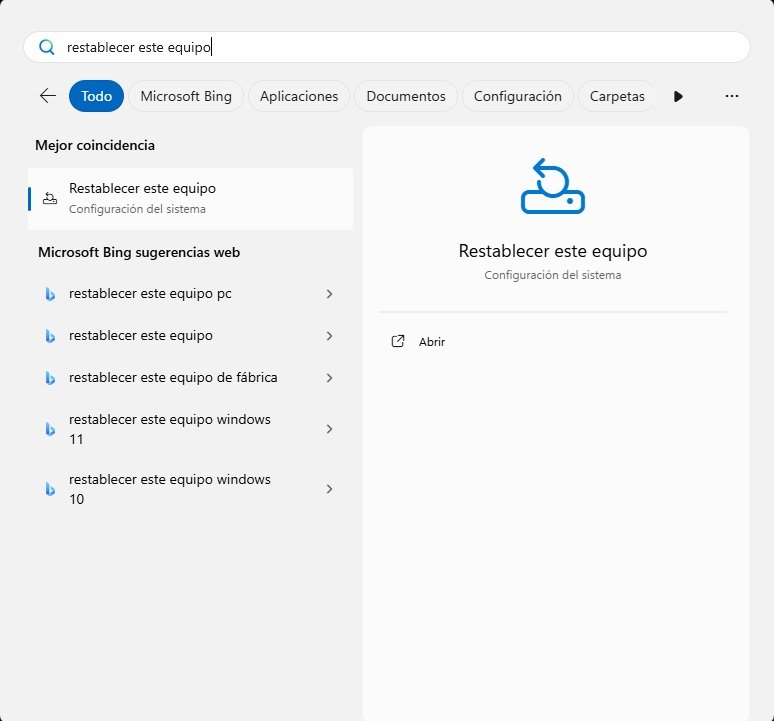
Task: Open the three-dot options menu
Action: 732,96
